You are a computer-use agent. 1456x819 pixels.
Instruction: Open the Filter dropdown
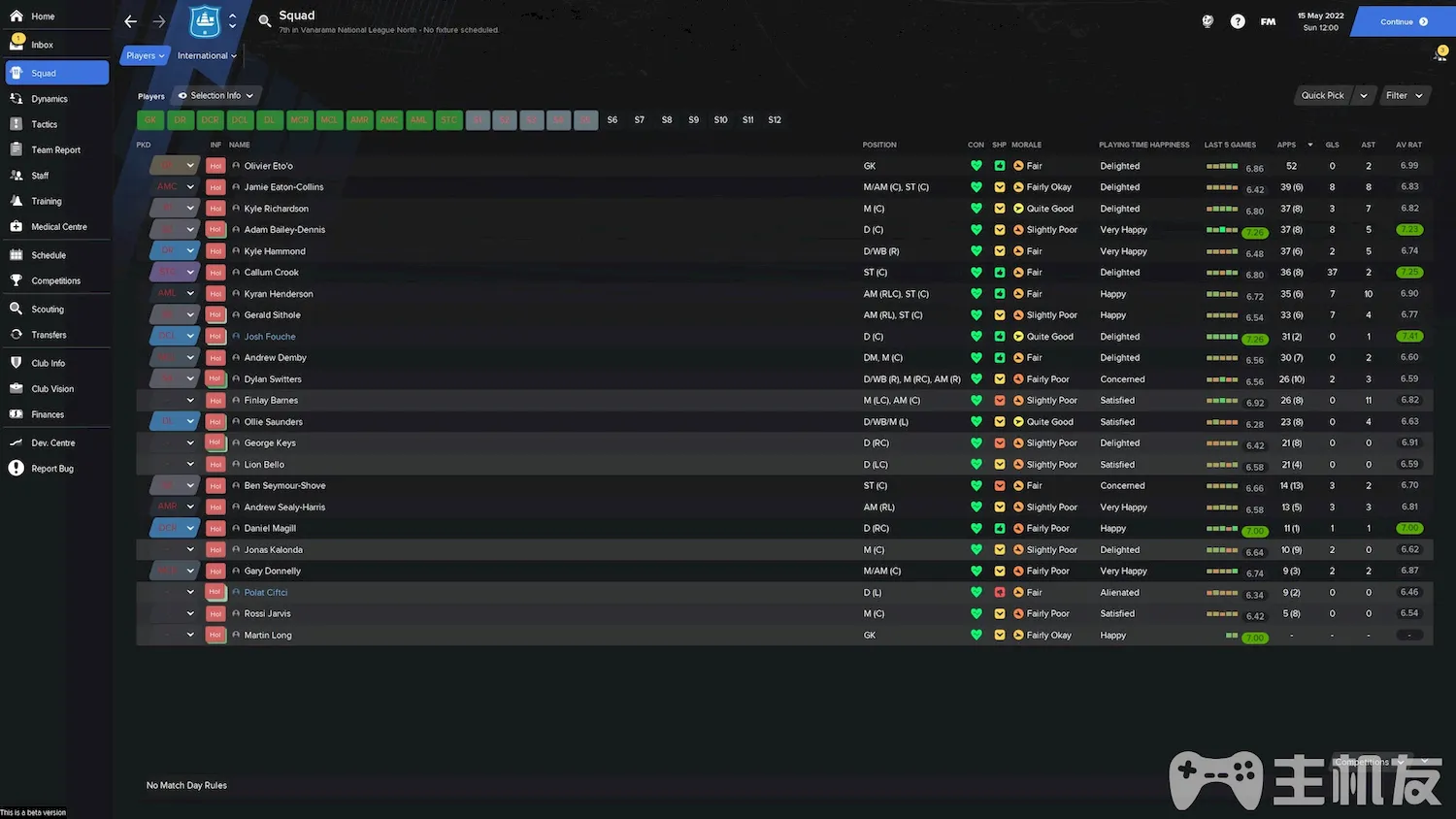pos(1405,95)
